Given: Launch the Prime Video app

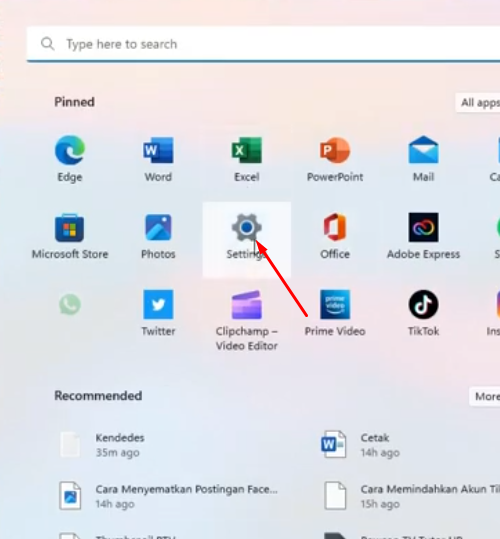Looking at the screenshot, I should click(x=335, y=313).
